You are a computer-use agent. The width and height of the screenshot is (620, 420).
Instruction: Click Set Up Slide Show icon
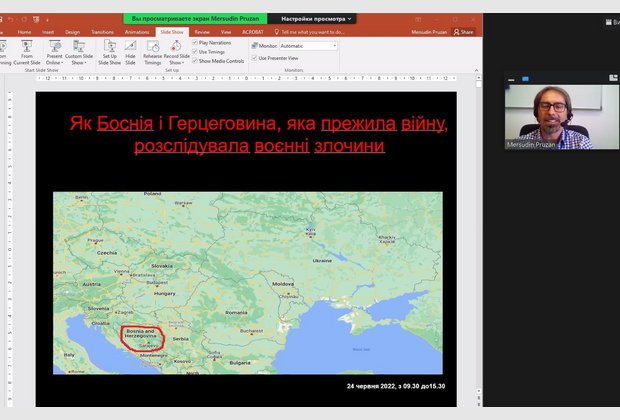pos(110,48)
